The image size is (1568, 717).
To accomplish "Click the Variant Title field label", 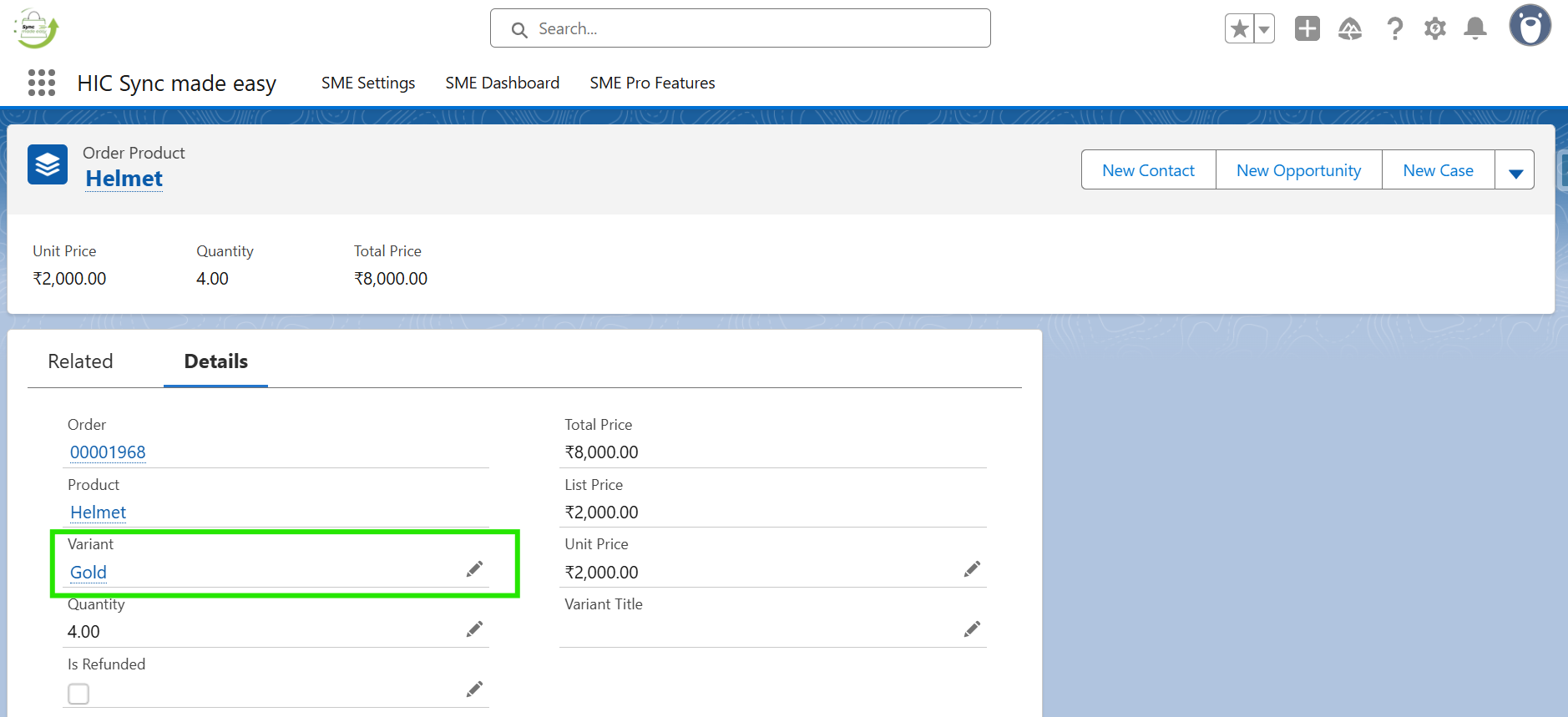I will tap(604, 604).
